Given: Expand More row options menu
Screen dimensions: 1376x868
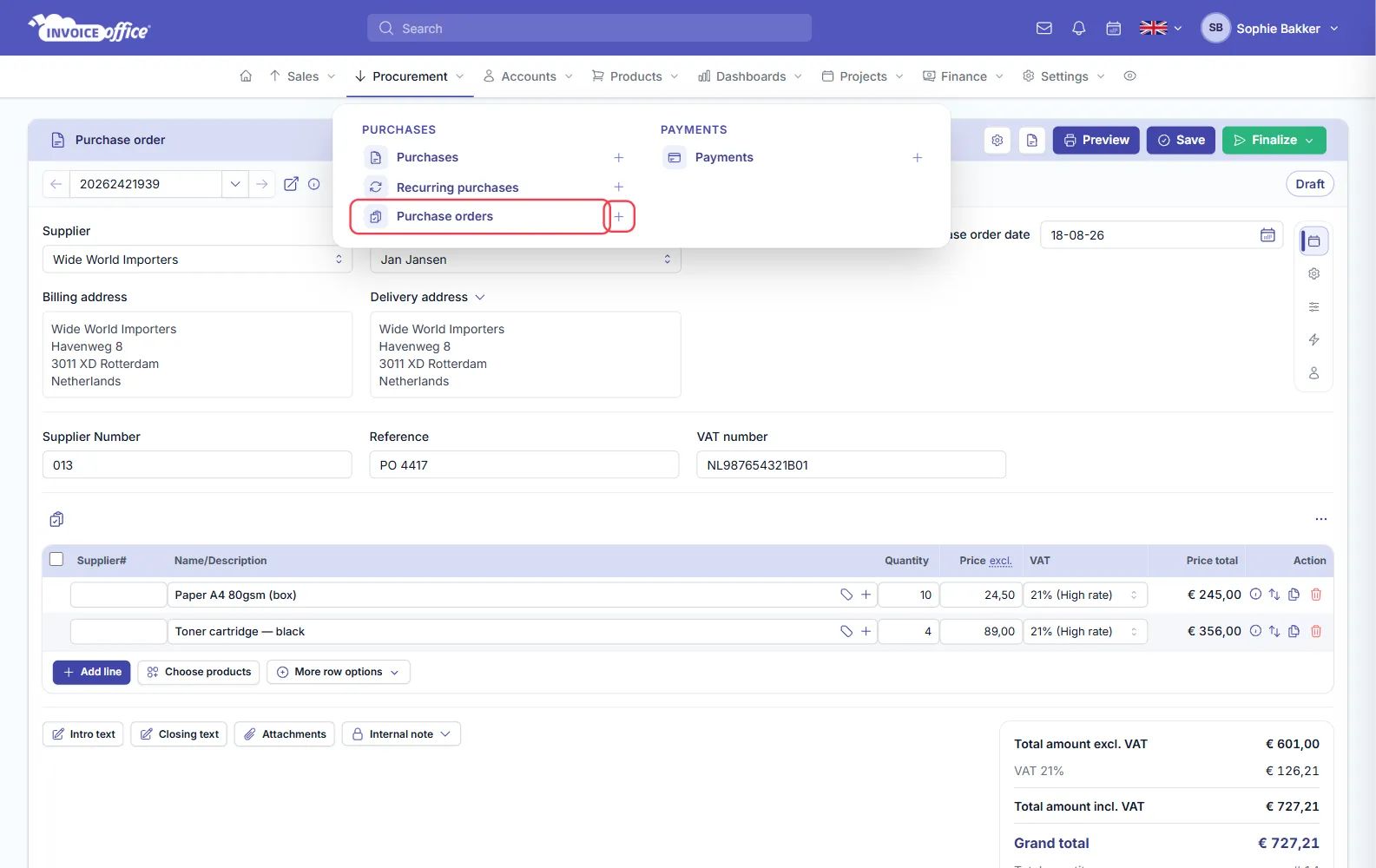Looking at the screenshot, I should tap(339, 672).
